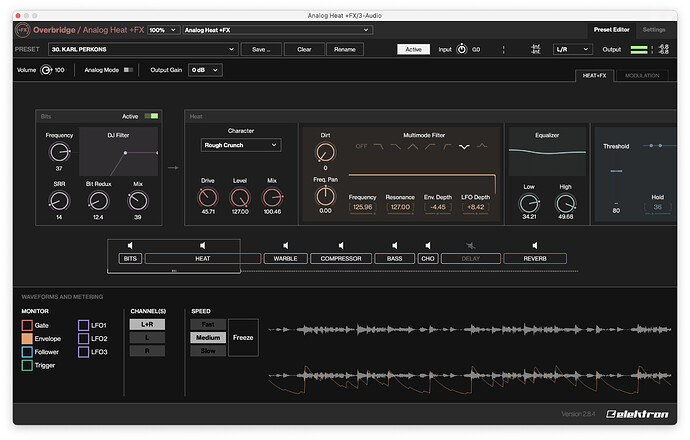Expand the L/R output channel dropdown
The image size is (690, 440).
[574, 49]
